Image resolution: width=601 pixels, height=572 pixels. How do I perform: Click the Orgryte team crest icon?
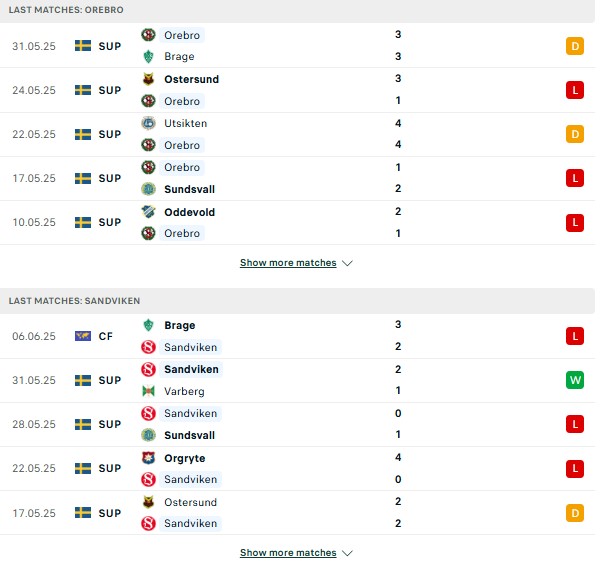pyautogui.click(x=148, y=458)
